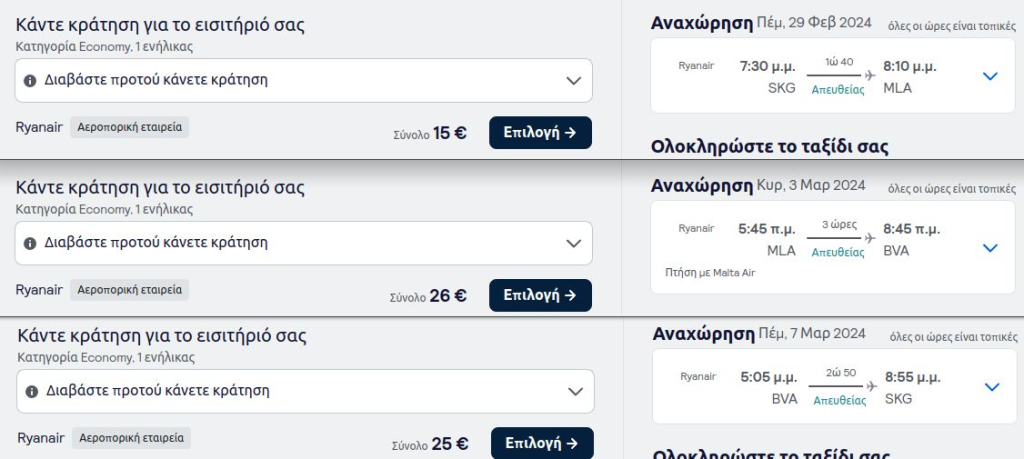Viewport: 1024px width, 459px height.
Task: Click the info icon in the 15 € booking card
Action: (x=29, y=81)
